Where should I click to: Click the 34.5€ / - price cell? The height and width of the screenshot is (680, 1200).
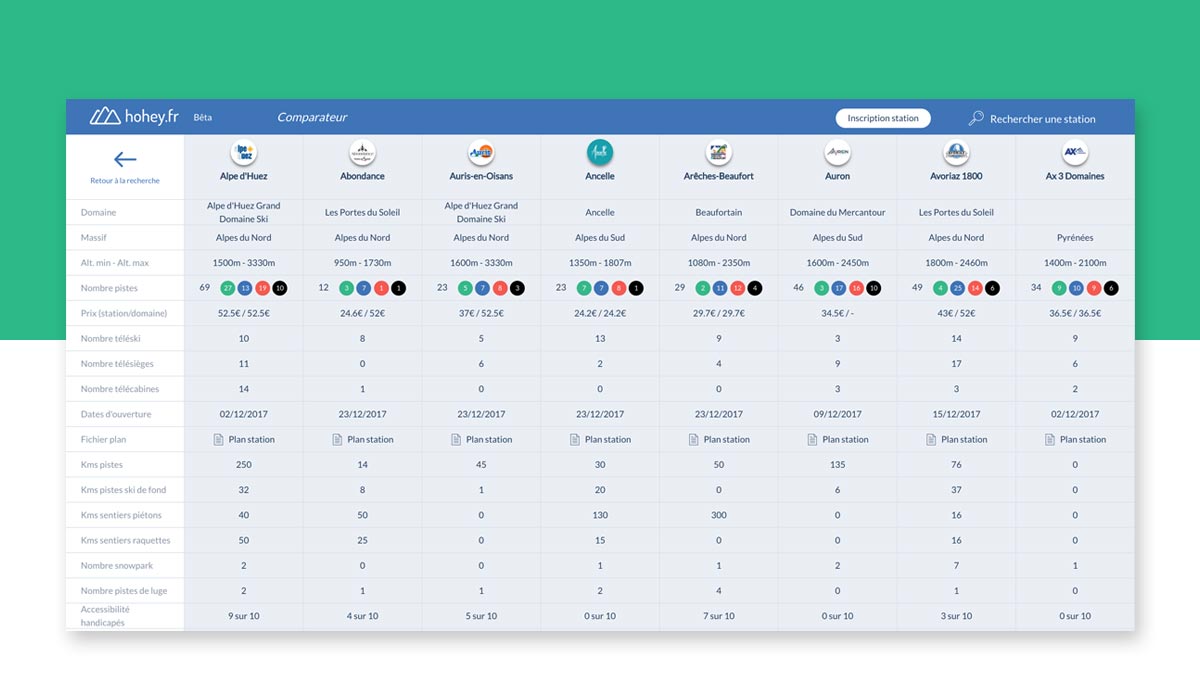pos(837,314)
